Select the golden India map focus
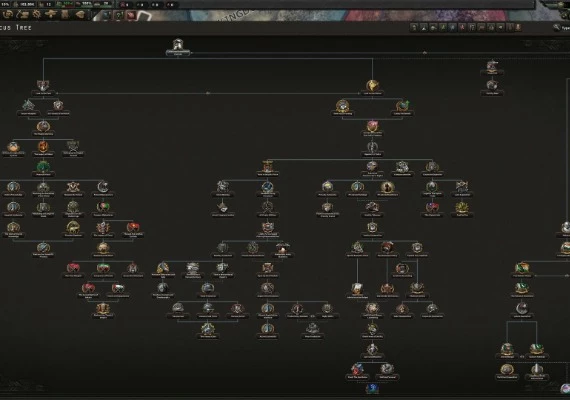The image size is (570, 400). [x=372, y=86]
